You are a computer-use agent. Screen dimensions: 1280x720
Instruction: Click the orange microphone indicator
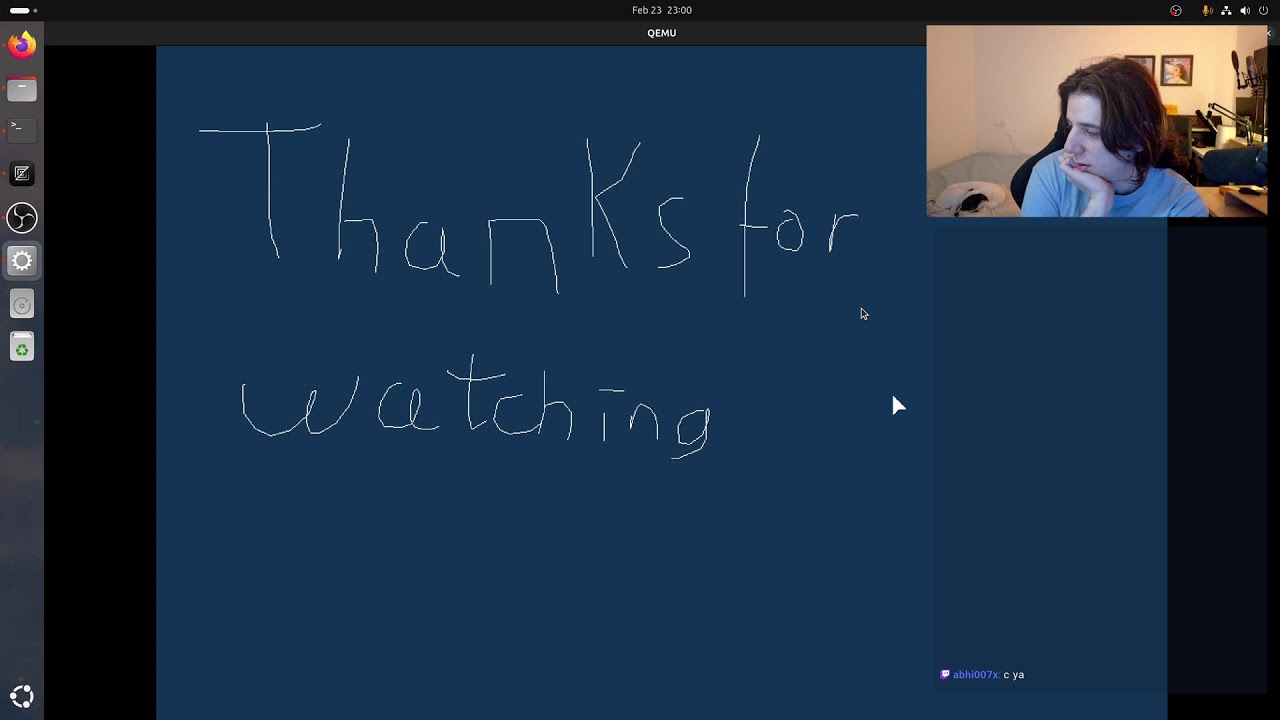(x=1207, y=10)
